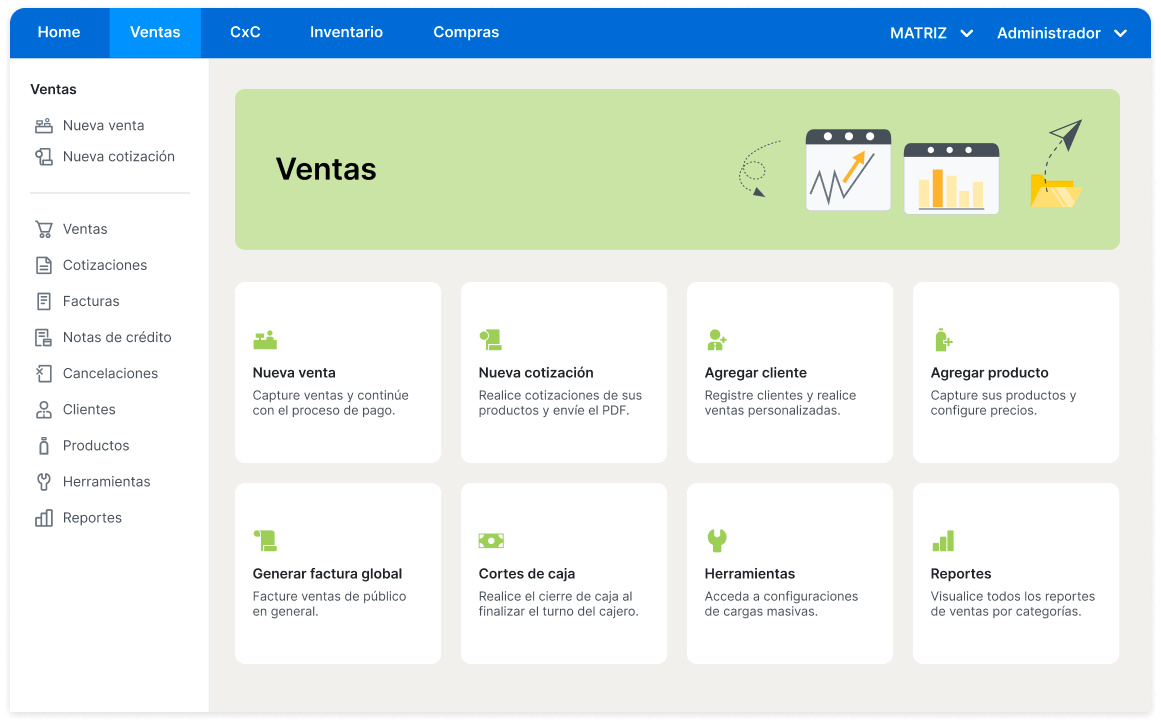Expand the Administrador user dropdown chevron
1161x724 pixels.
pyautogui.click(x=1120, y=33)
